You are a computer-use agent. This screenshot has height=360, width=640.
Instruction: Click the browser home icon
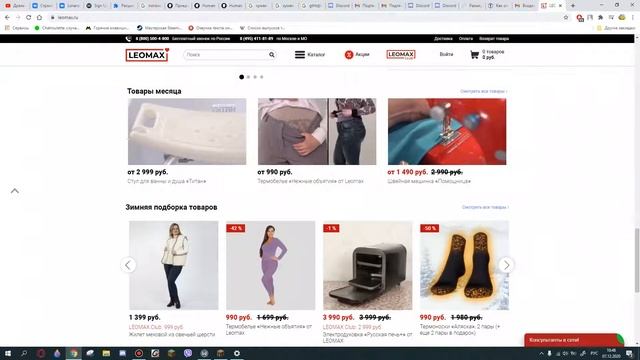pos(39,18)
